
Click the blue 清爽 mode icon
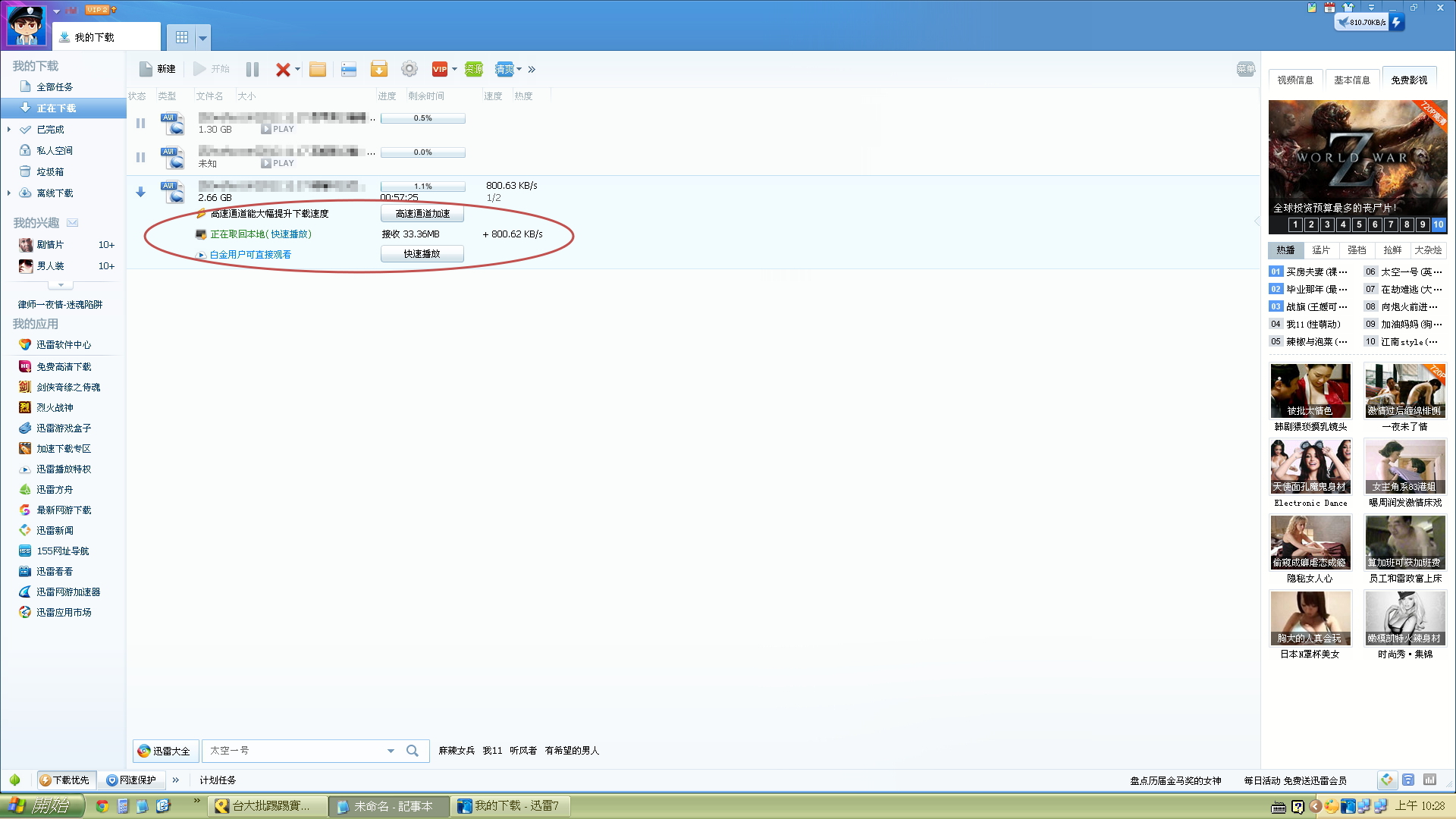(x=504, y=69)
